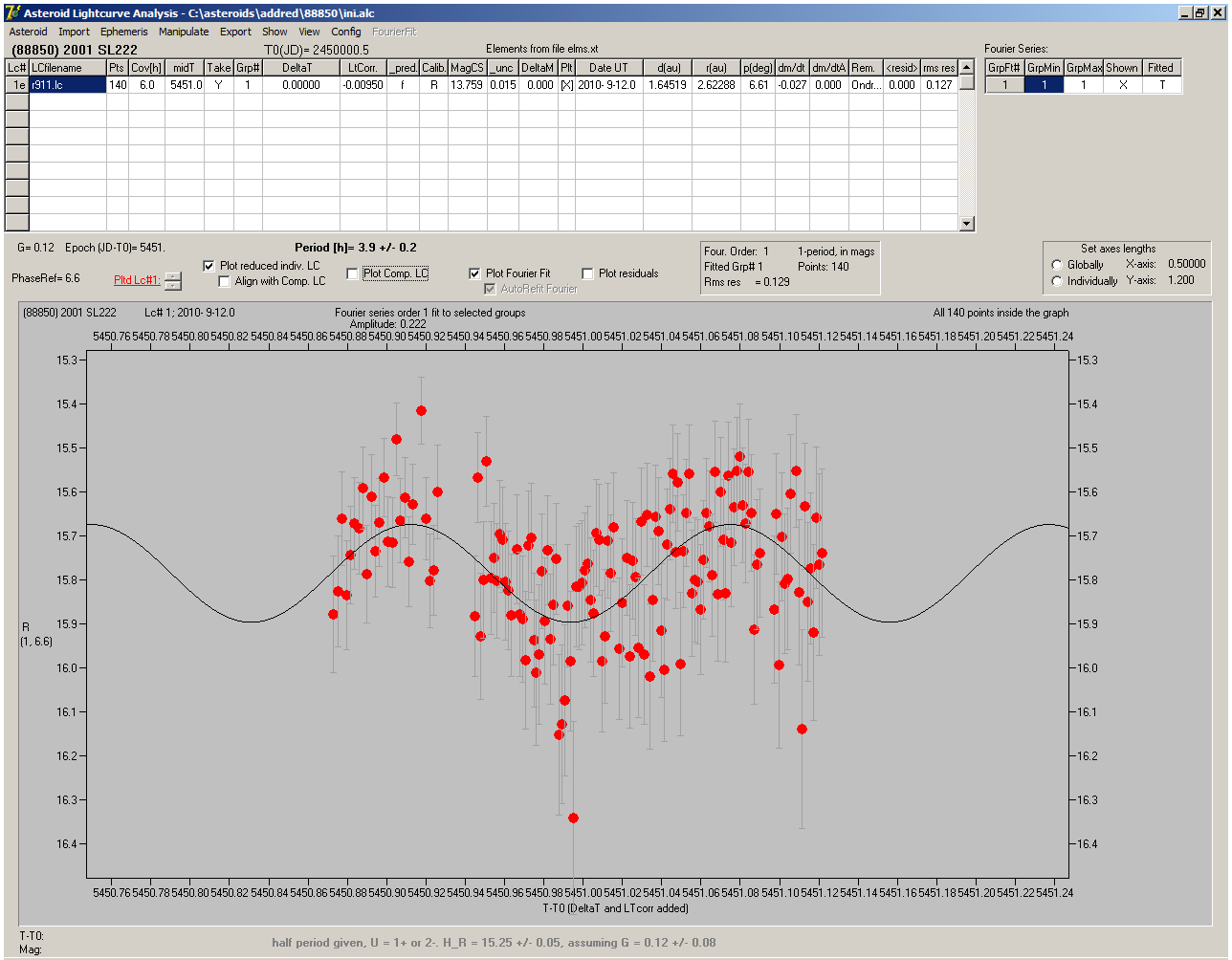Viewport: 1232px width, 960px height.
Task: Click the PhaseRef= 6.6 label
Action: [x=46, y=278]
